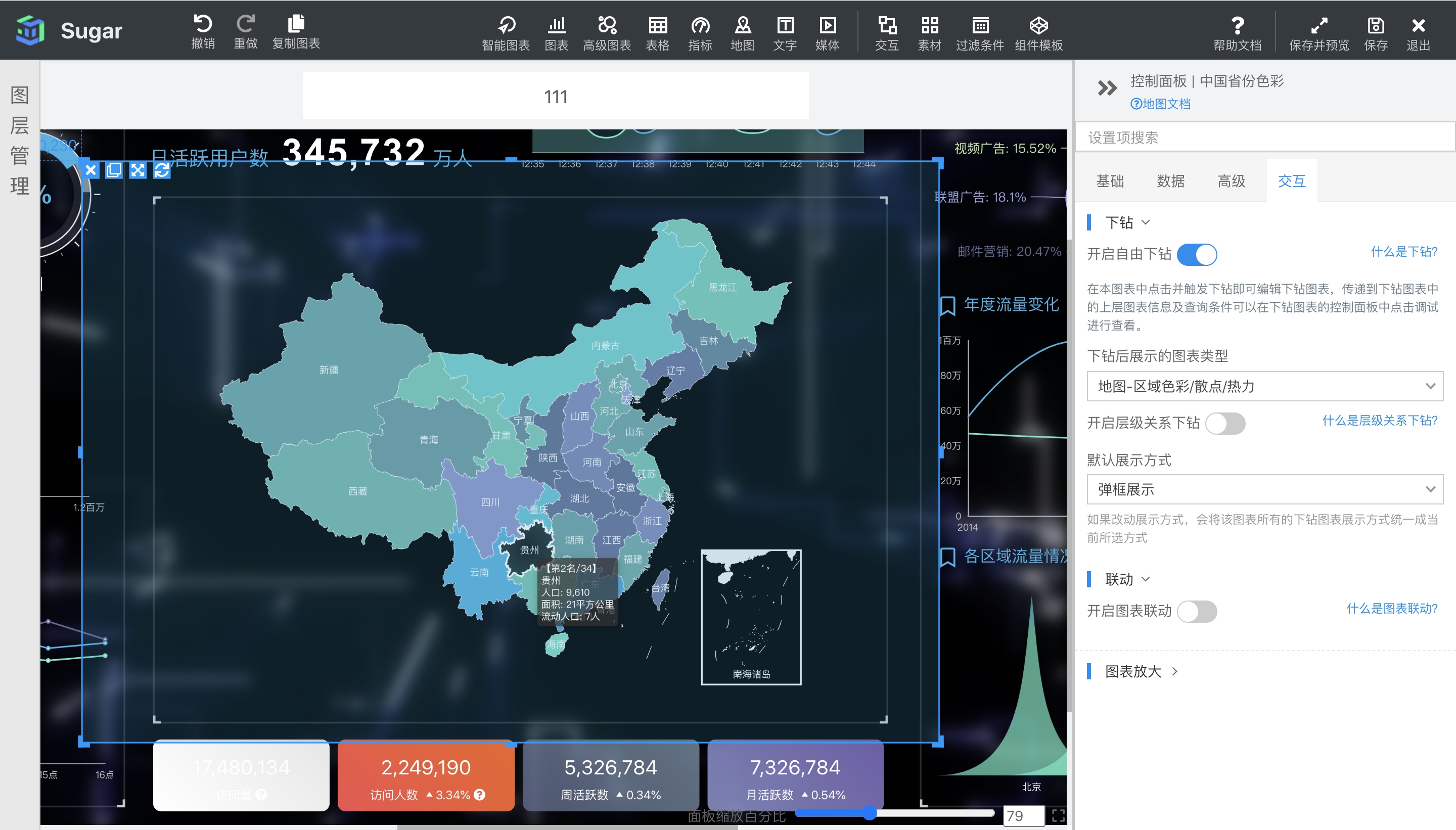
Task: Click the 黑龙江 province on the map
Action: pyautogui.click(x=723, y=287)
